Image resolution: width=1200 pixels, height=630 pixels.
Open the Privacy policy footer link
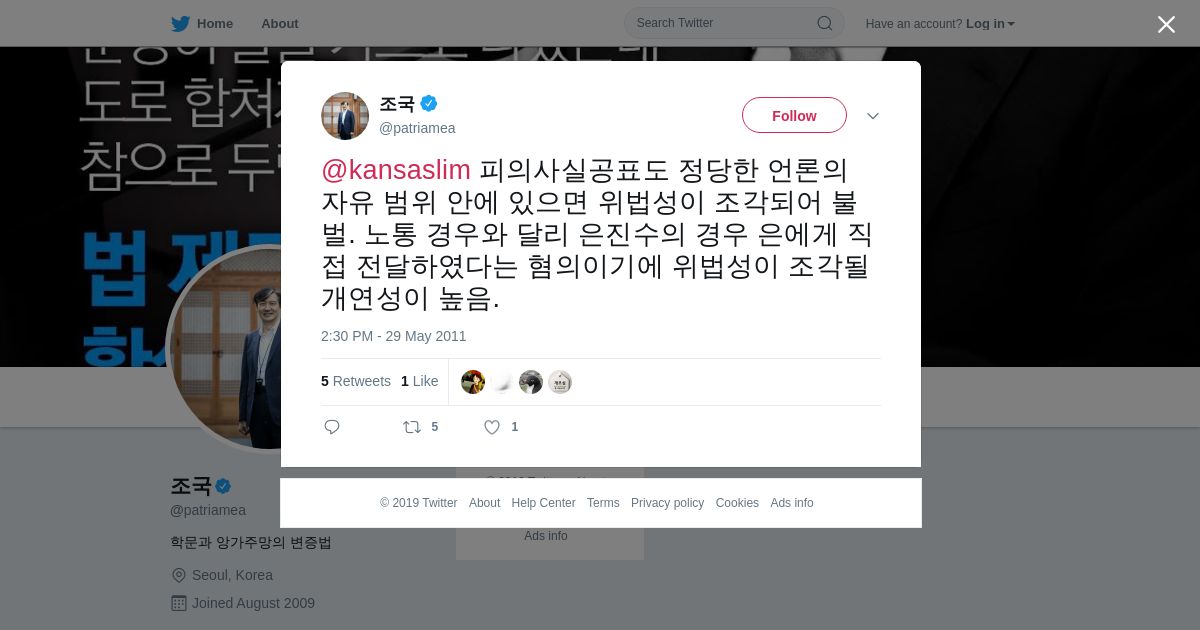pyautogui.click(x=667, y=503)
